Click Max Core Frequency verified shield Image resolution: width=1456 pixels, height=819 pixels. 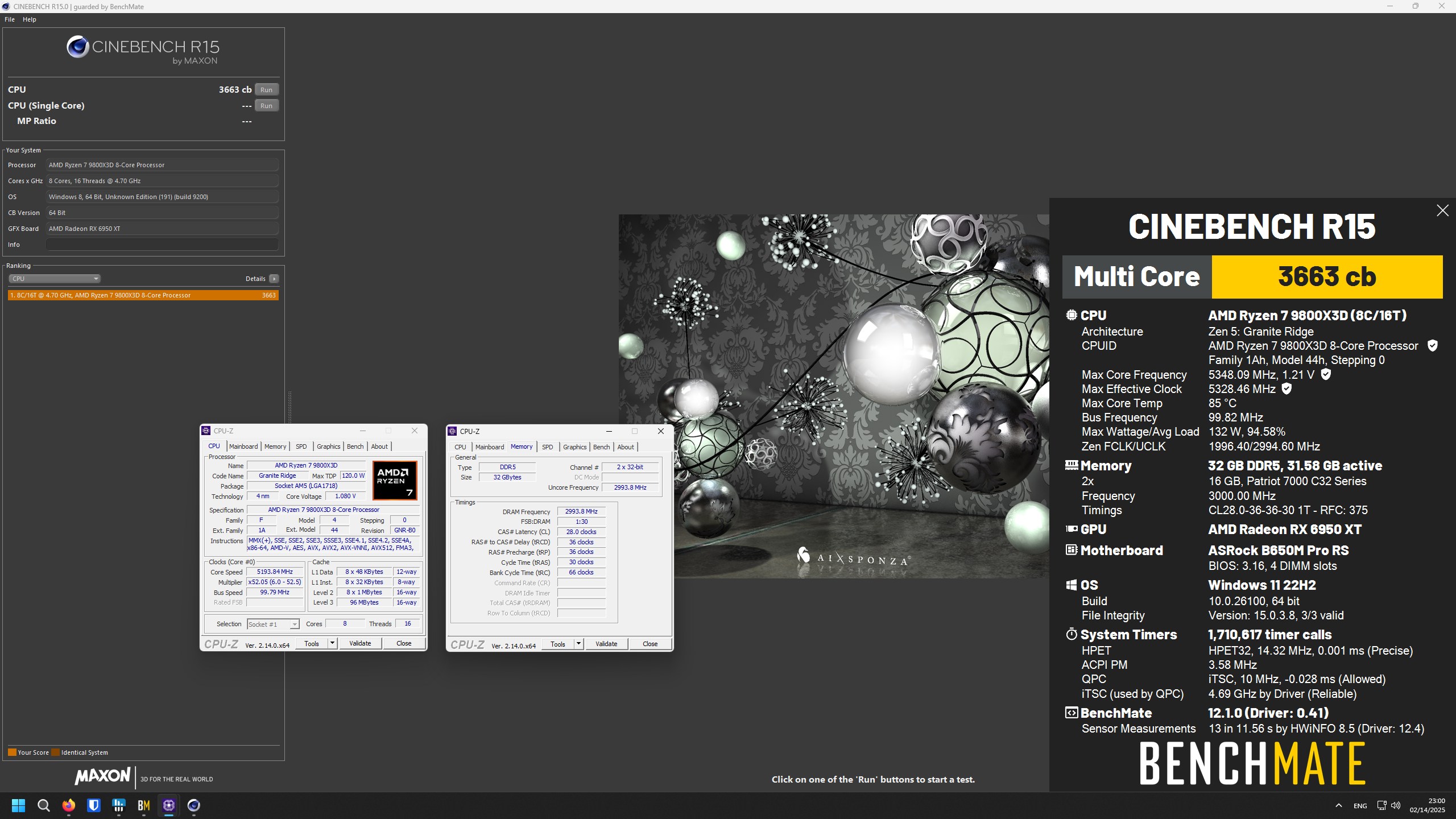pyautogui.click(x=1326, y=374)
